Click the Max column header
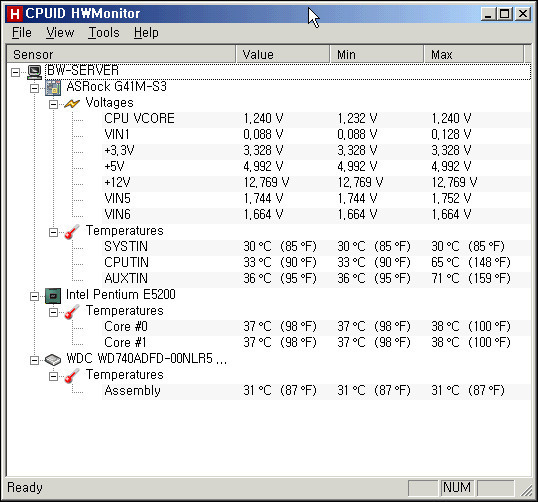Screen dimensions: 538x502 (474, 54)
